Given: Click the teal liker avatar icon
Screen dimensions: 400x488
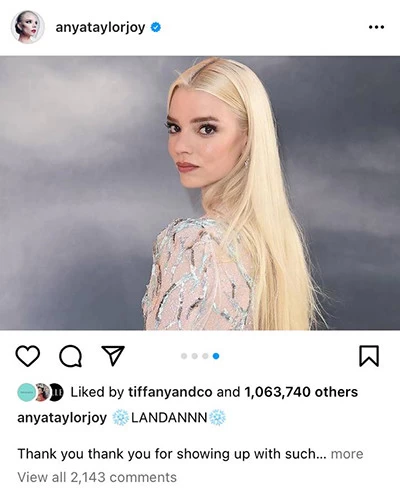Looking at the screenshot, I should (26, 392).
